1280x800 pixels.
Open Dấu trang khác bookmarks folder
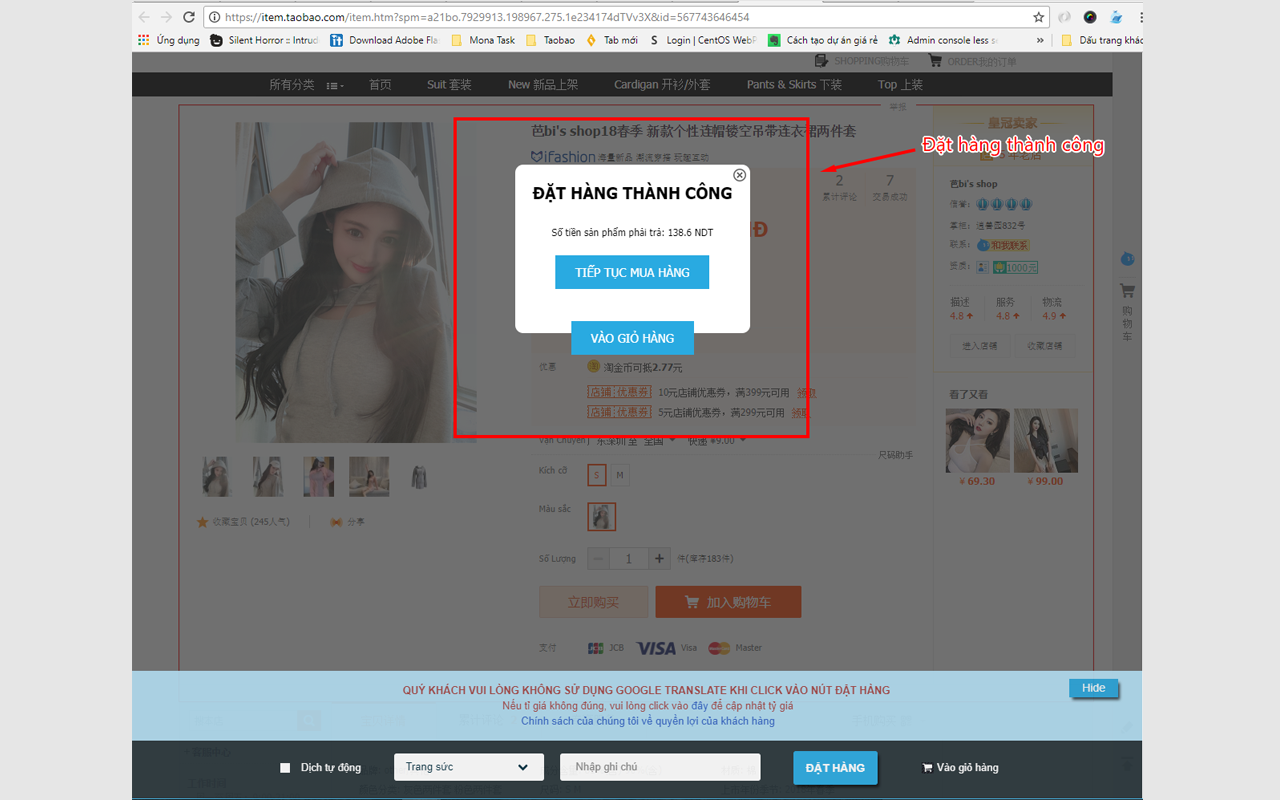[1102, 40]
